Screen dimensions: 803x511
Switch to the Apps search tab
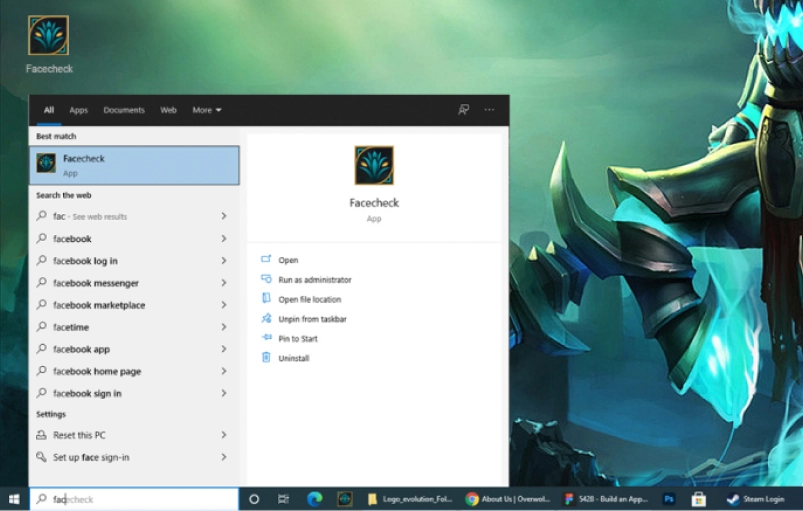pyautogui.click(x=78, y=110)
